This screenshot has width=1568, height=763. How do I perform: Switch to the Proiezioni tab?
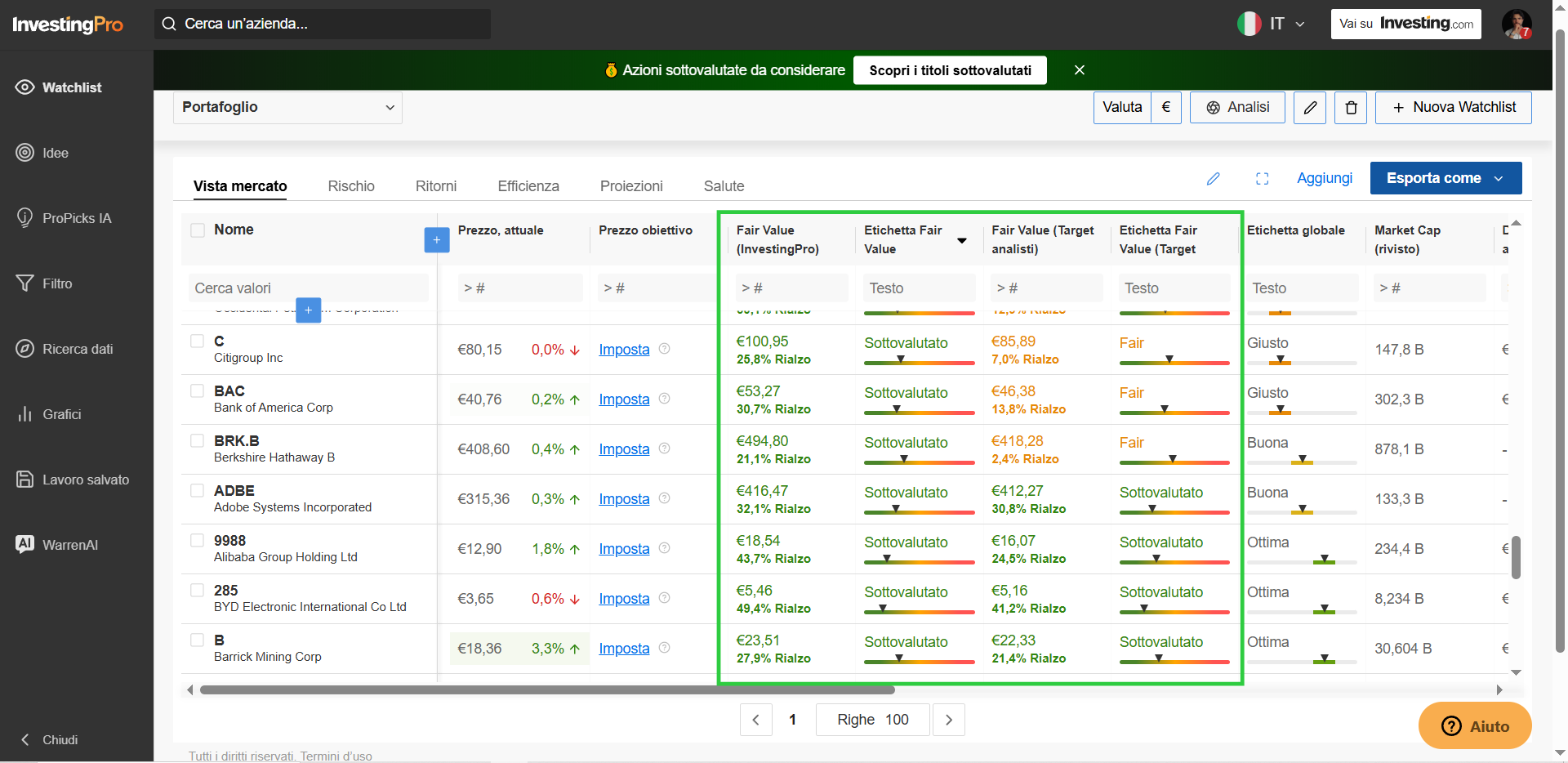pos(631,186)
